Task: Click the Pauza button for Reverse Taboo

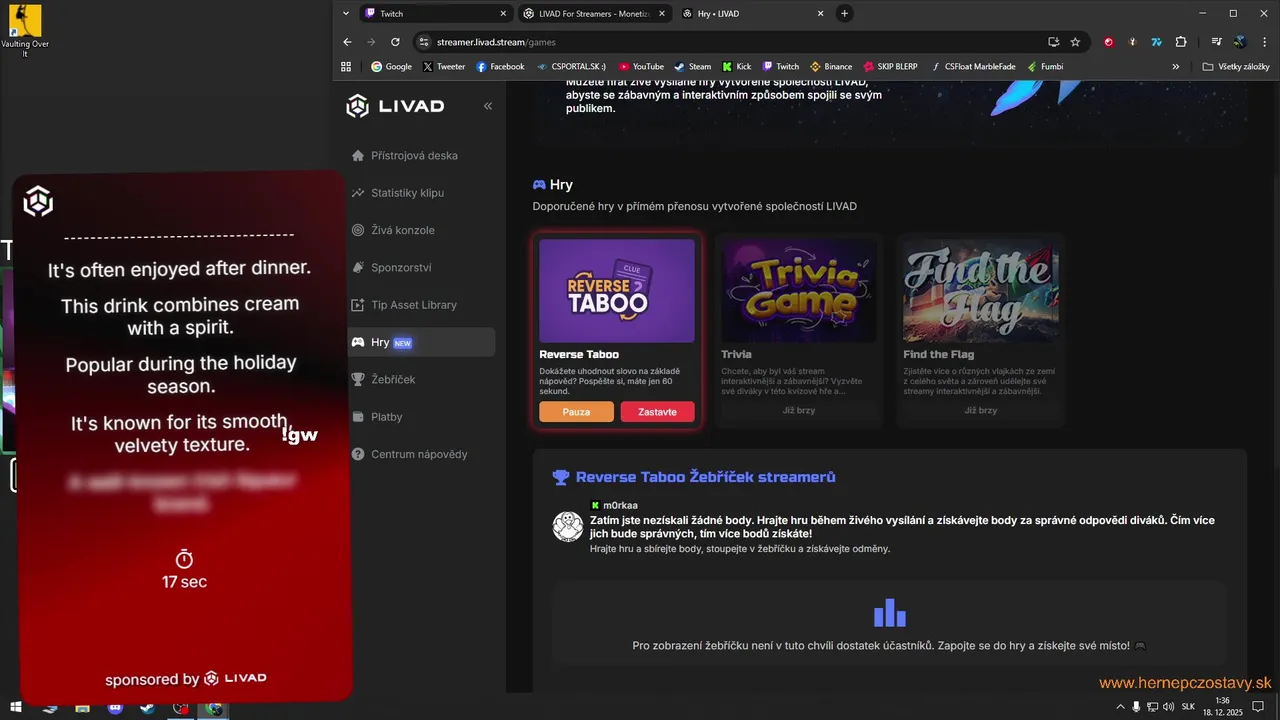Action: 576,412
